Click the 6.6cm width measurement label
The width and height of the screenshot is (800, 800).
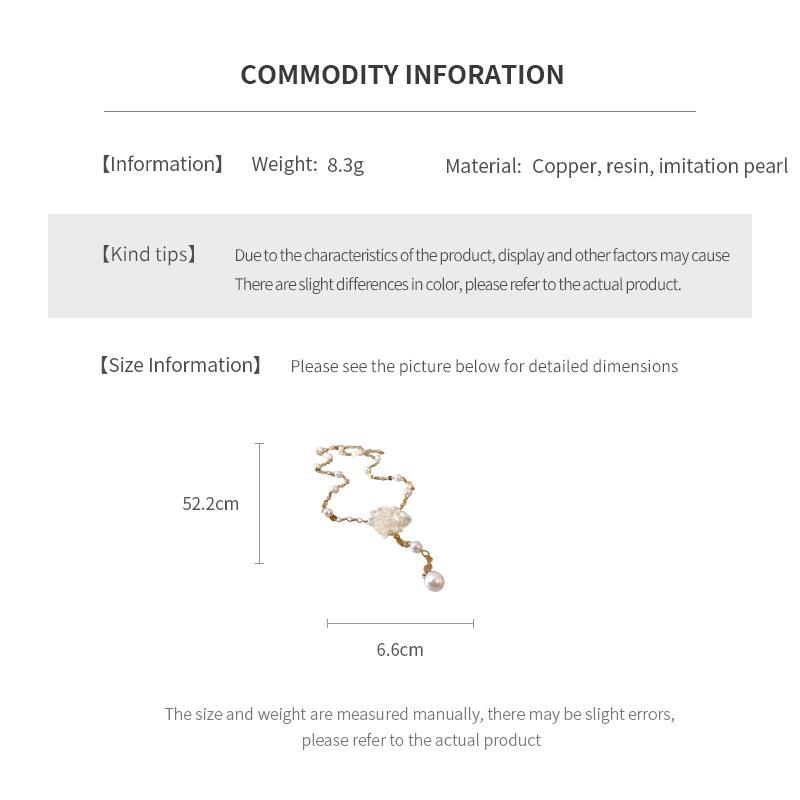click(x=400, y=650)
